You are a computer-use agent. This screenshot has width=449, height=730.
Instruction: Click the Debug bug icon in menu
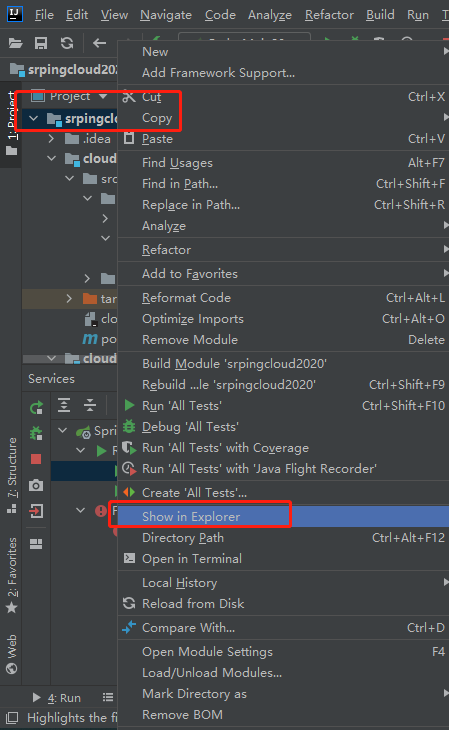[x=129, y=426]
